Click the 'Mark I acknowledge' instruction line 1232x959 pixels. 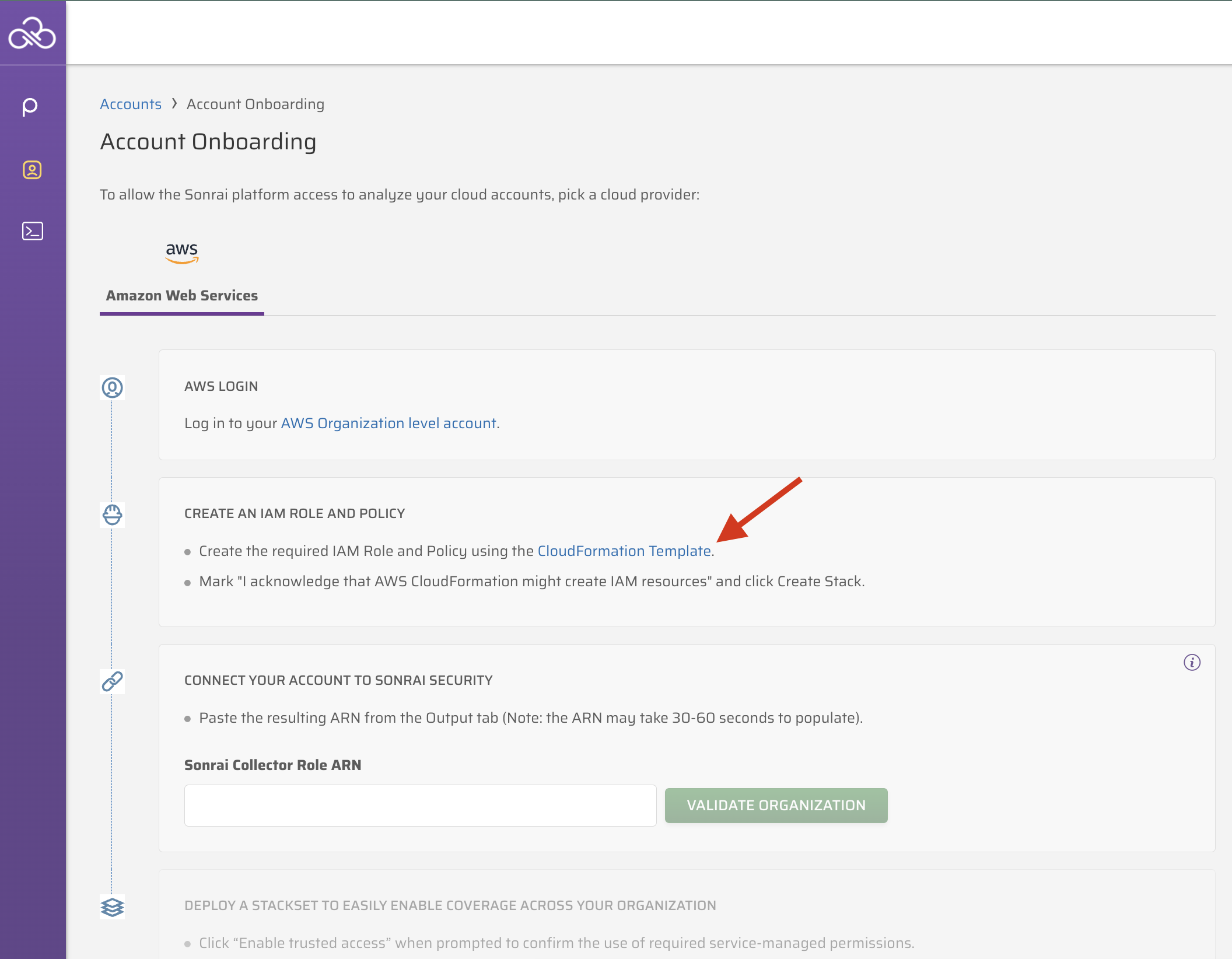click(532, 581)
